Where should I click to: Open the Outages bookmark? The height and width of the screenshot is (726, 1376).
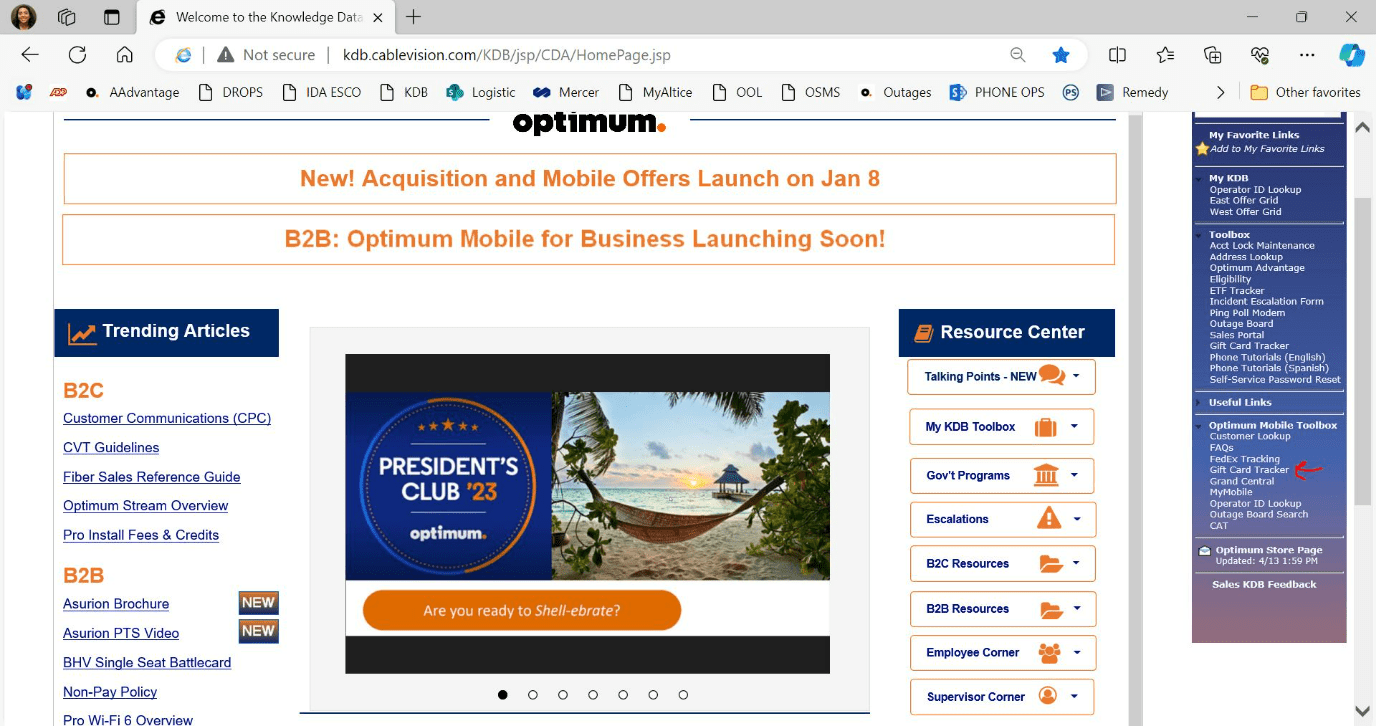[x=895, y=92]
